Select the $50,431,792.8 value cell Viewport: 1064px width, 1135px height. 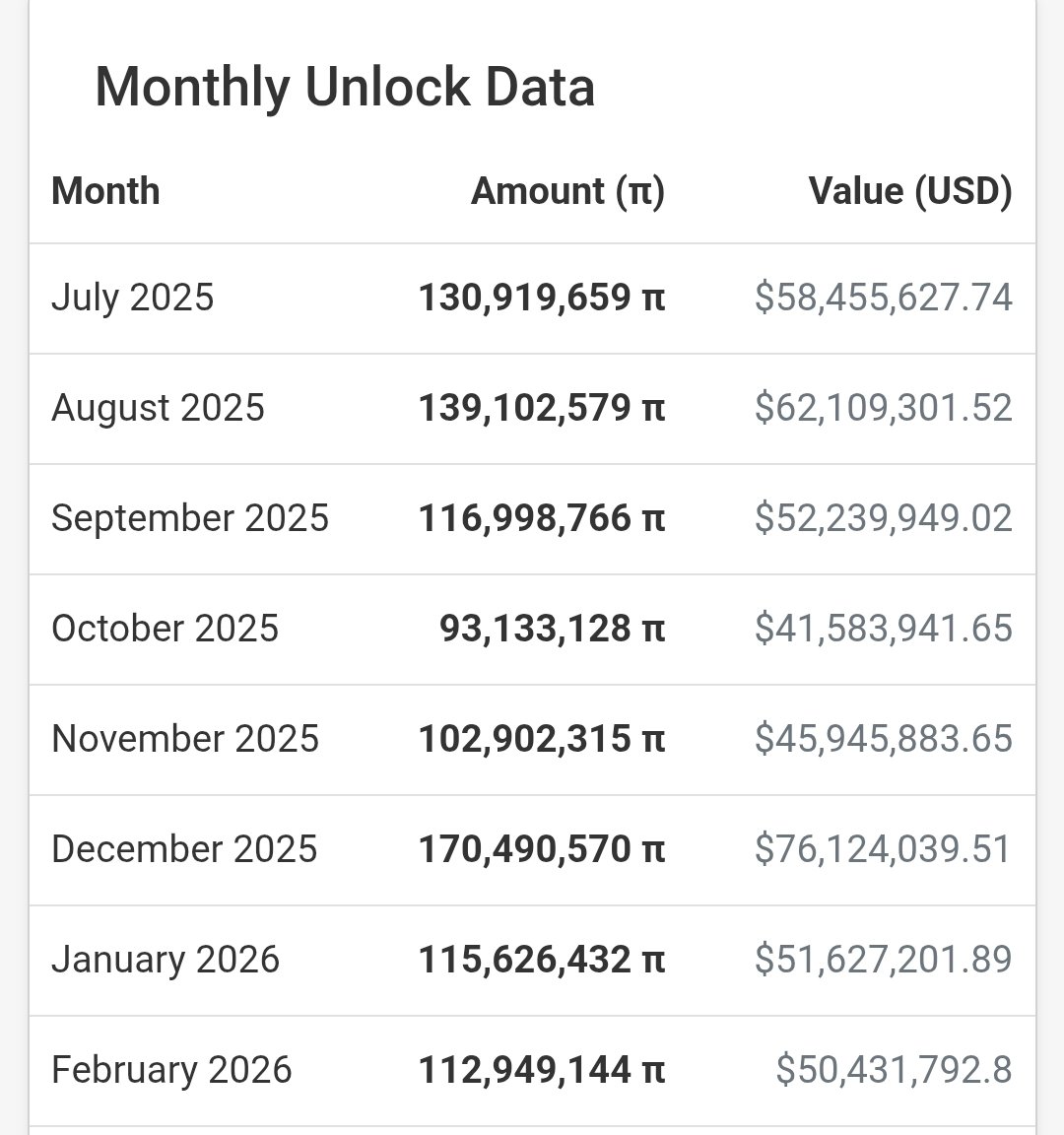pyautogui.click(x=894, y=1070)
